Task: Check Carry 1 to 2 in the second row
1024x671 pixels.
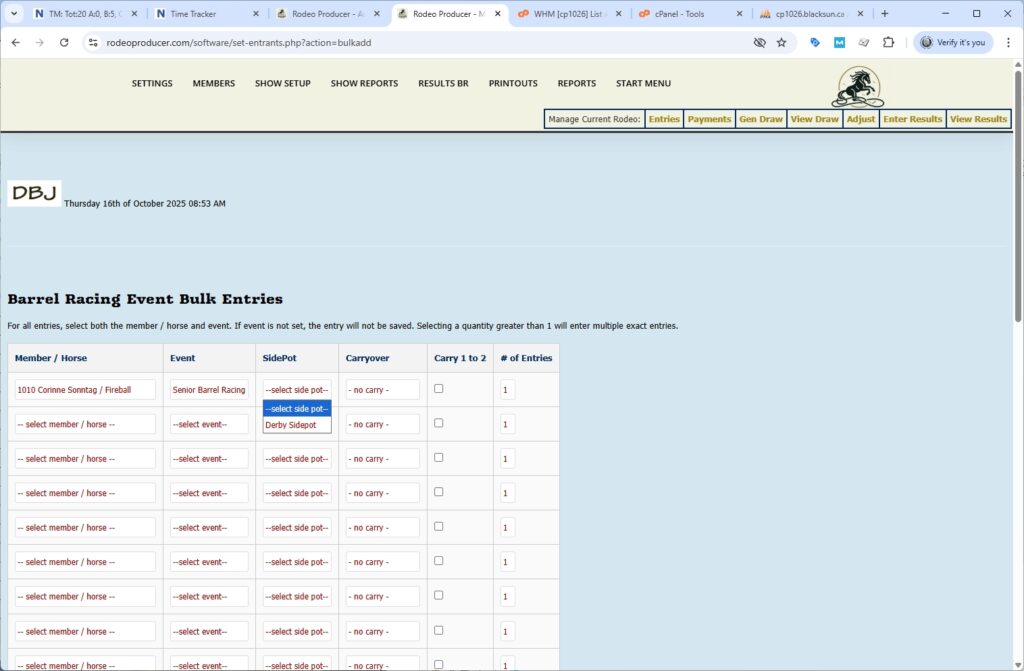Action: [438, 422]
